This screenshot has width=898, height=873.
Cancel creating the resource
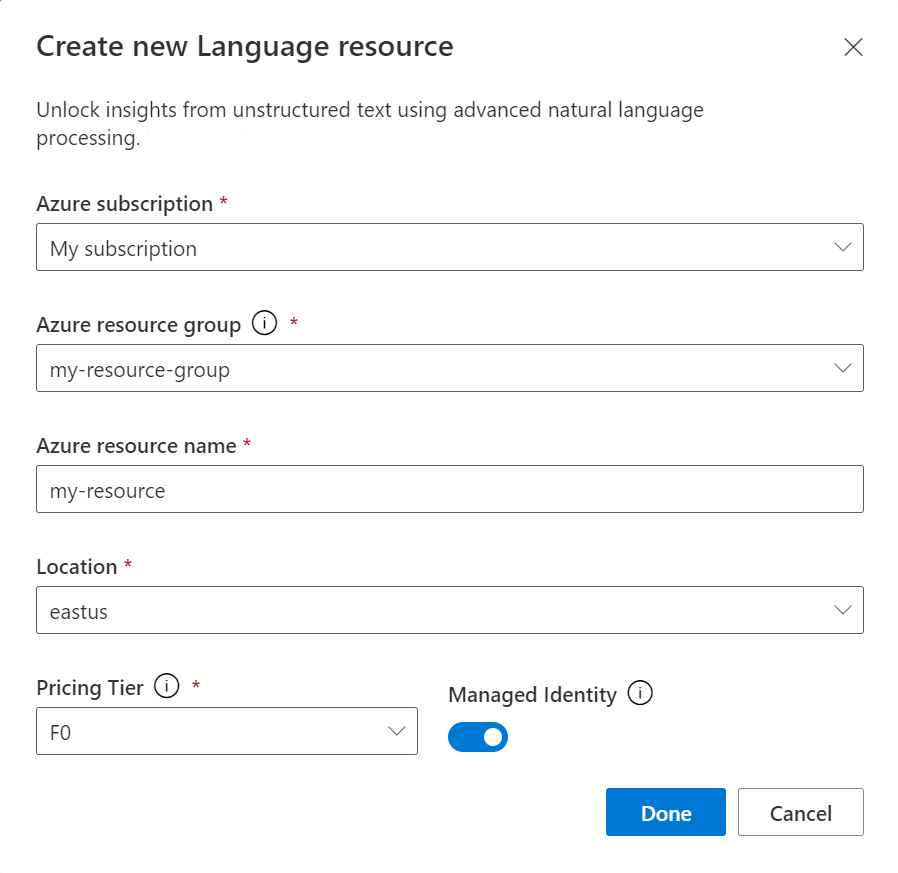(x=800, y=813)
